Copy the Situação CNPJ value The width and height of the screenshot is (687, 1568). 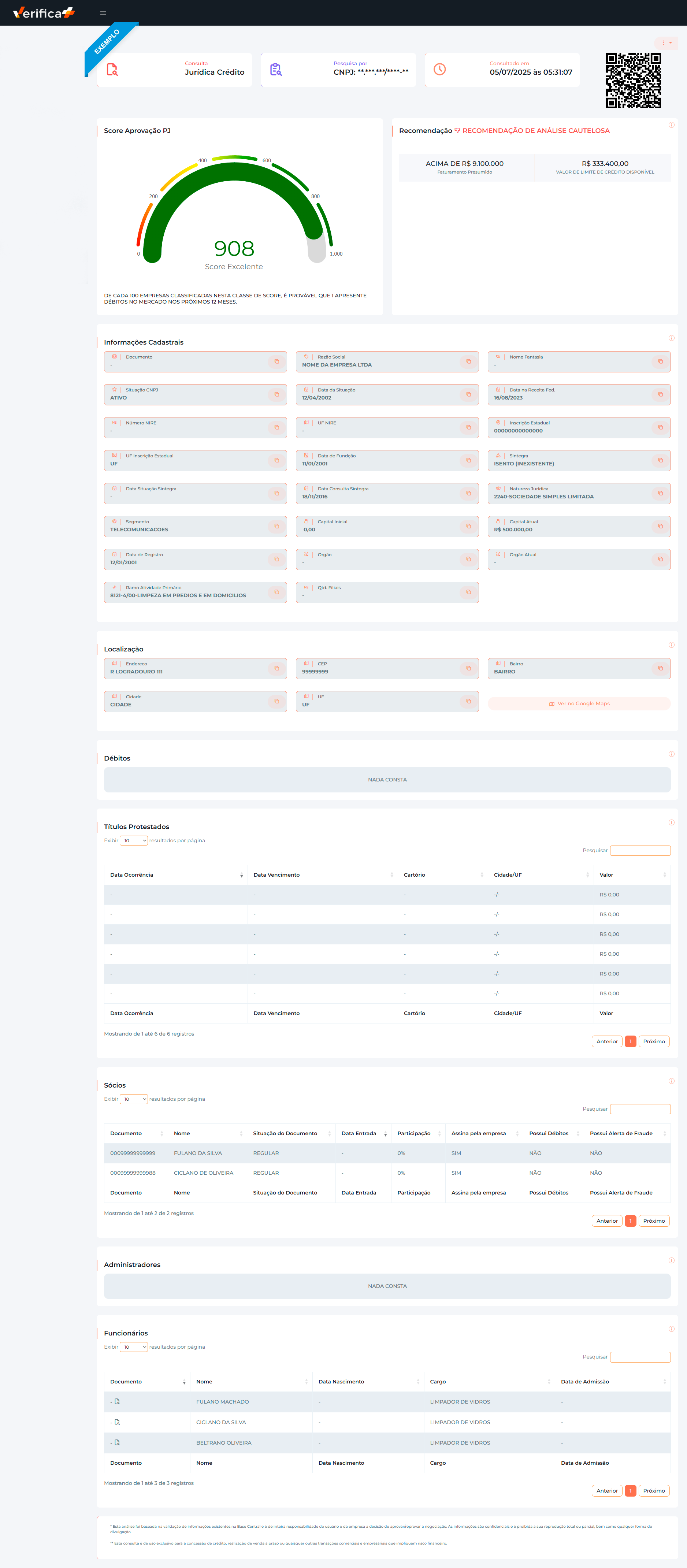276,394
